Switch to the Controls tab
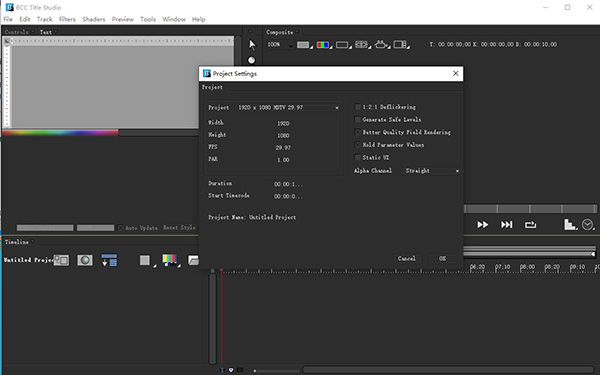 17,32
